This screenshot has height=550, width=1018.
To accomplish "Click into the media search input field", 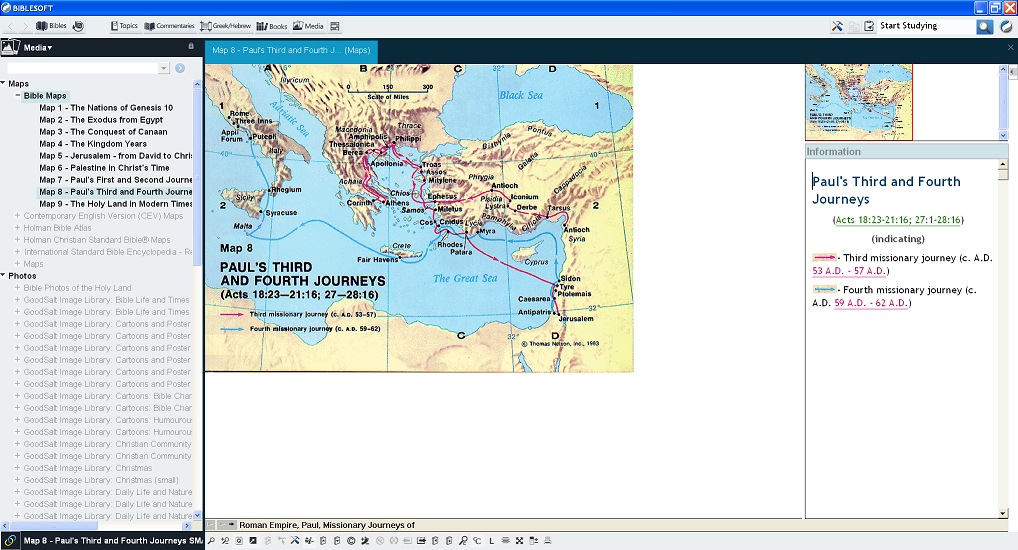I will coord(82,68).
